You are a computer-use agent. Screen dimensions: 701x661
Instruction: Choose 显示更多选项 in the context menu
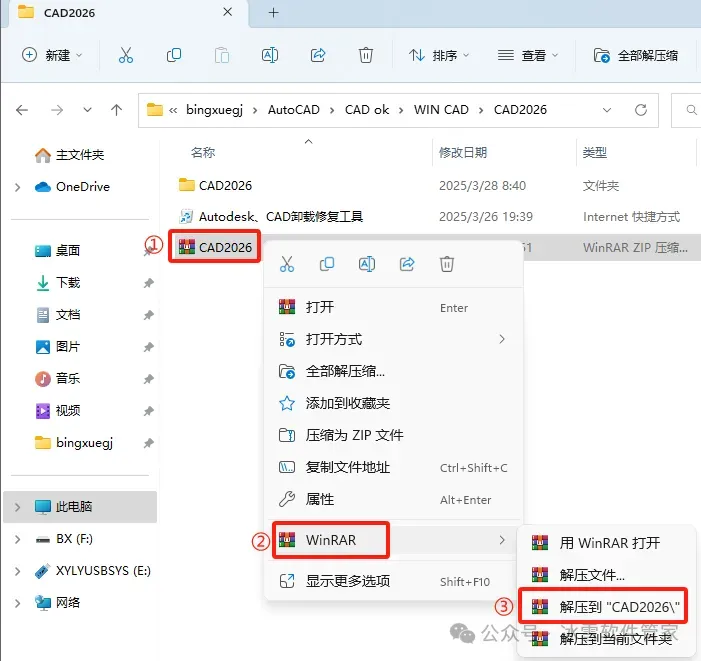[393, 581]
